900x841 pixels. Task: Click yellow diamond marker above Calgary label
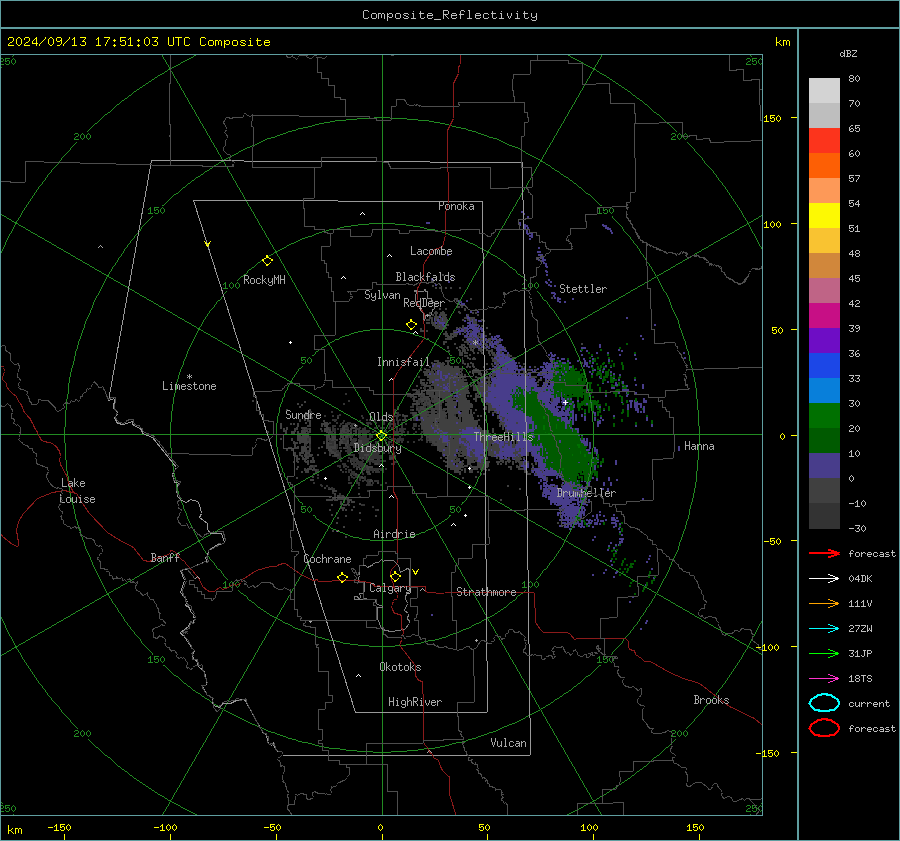point(395,576)
